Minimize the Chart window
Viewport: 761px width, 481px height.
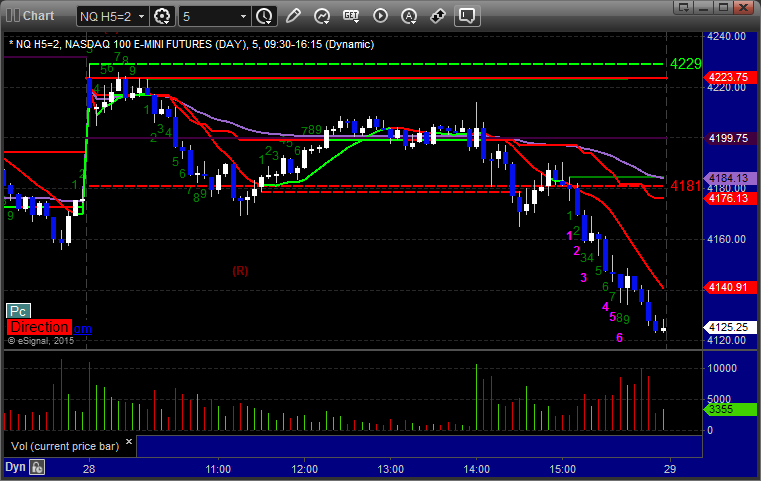point(704,7)
